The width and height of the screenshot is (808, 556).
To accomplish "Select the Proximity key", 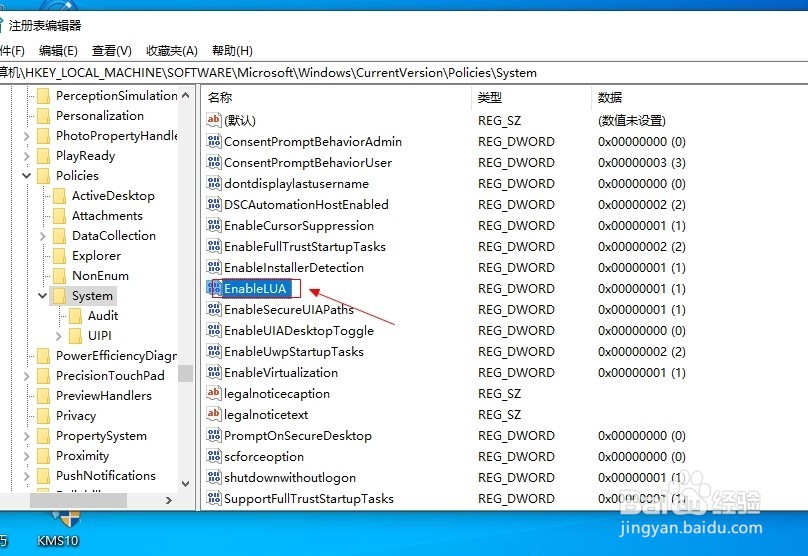I will point(82,456).
